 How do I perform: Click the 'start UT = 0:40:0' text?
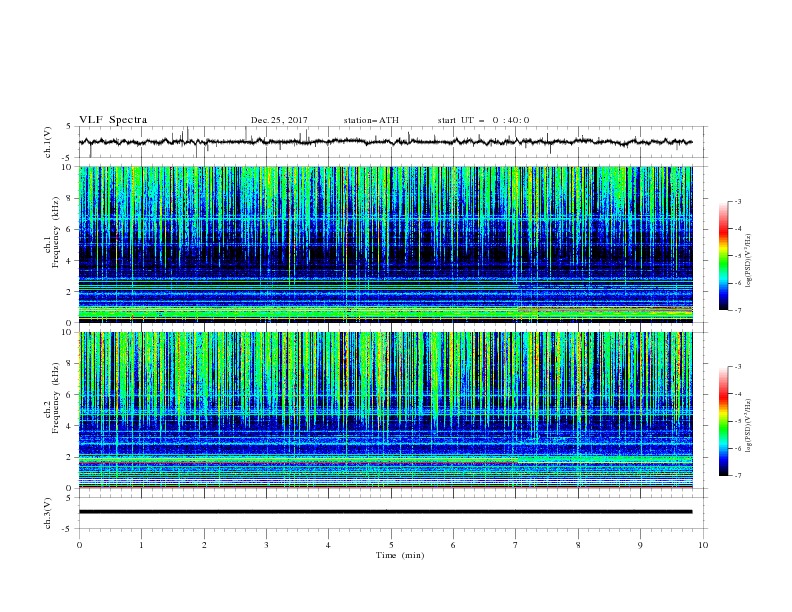click(483, 120)
